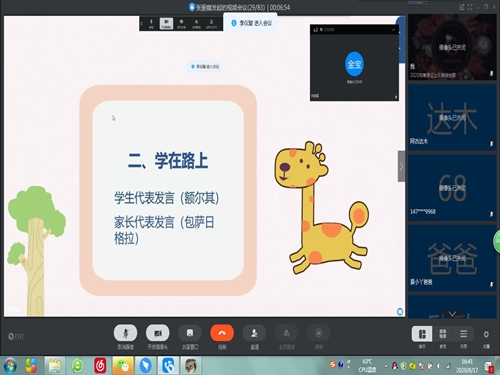Launch the green e browser in taskbar
500x375 pixels.
77,366
